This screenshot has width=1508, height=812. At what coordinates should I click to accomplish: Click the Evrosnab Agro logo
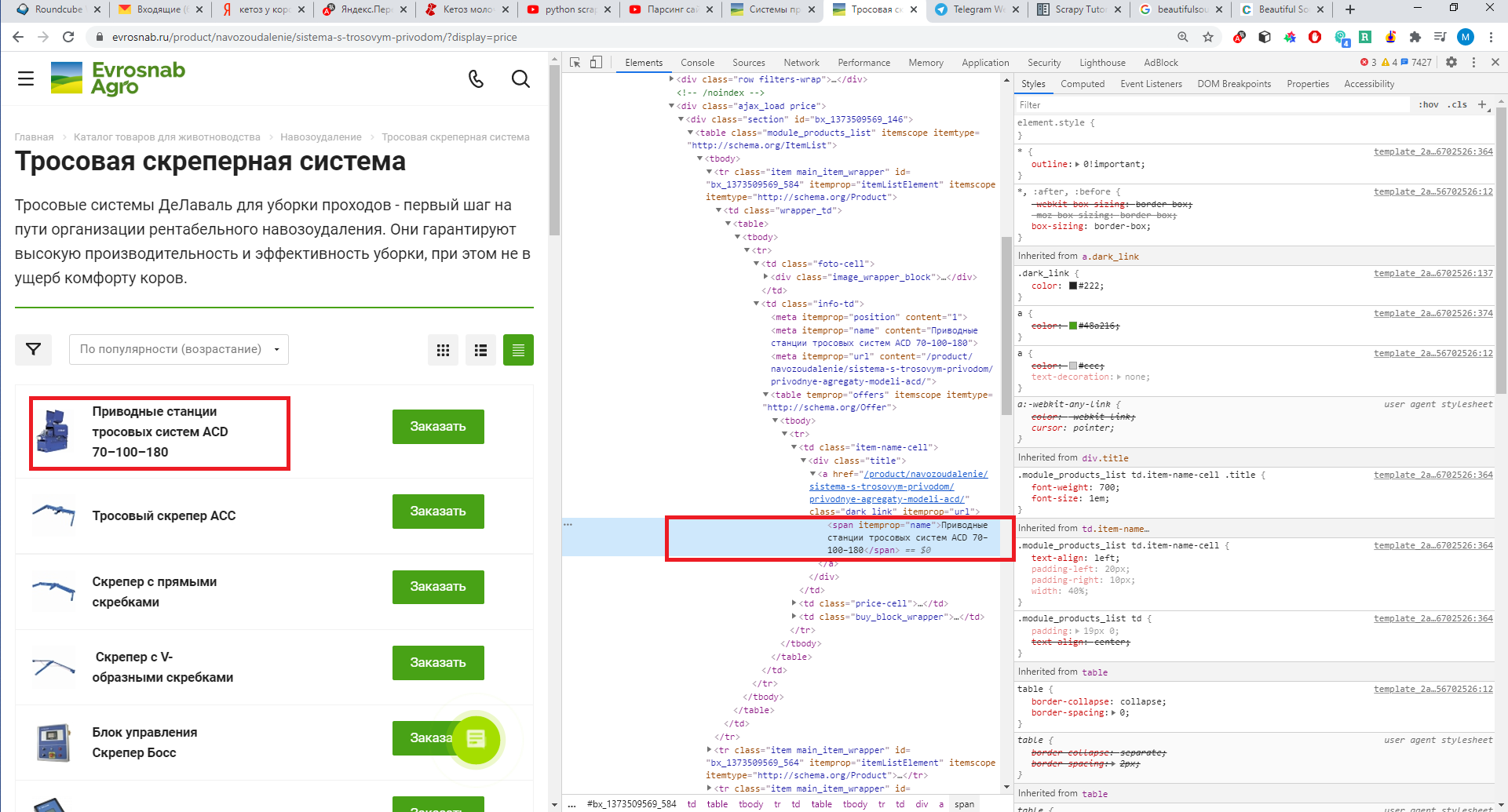click(119, 78)
